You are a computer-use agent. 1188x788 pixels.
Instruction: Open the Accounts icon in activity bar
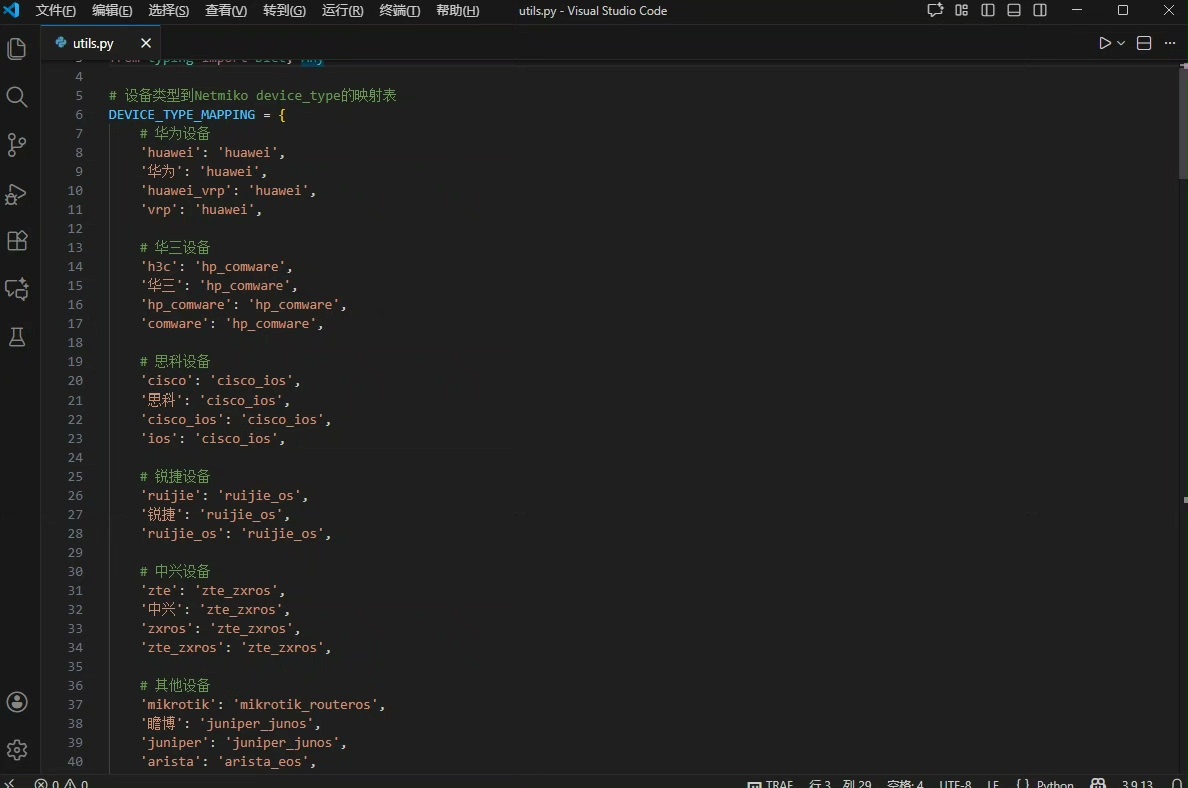point(16,702)
